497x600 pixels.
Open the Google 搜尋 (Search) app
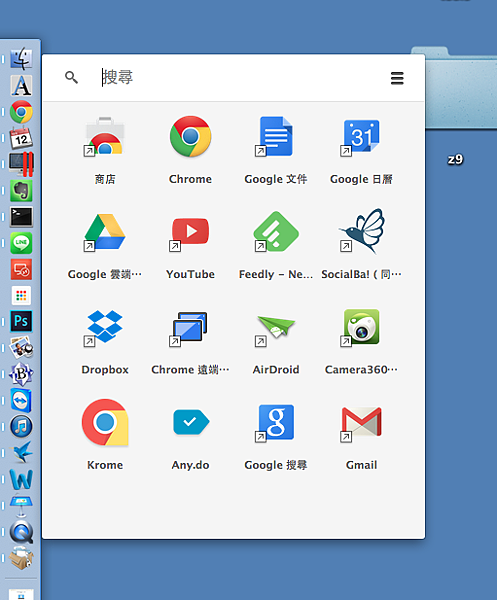click(275, 422)
